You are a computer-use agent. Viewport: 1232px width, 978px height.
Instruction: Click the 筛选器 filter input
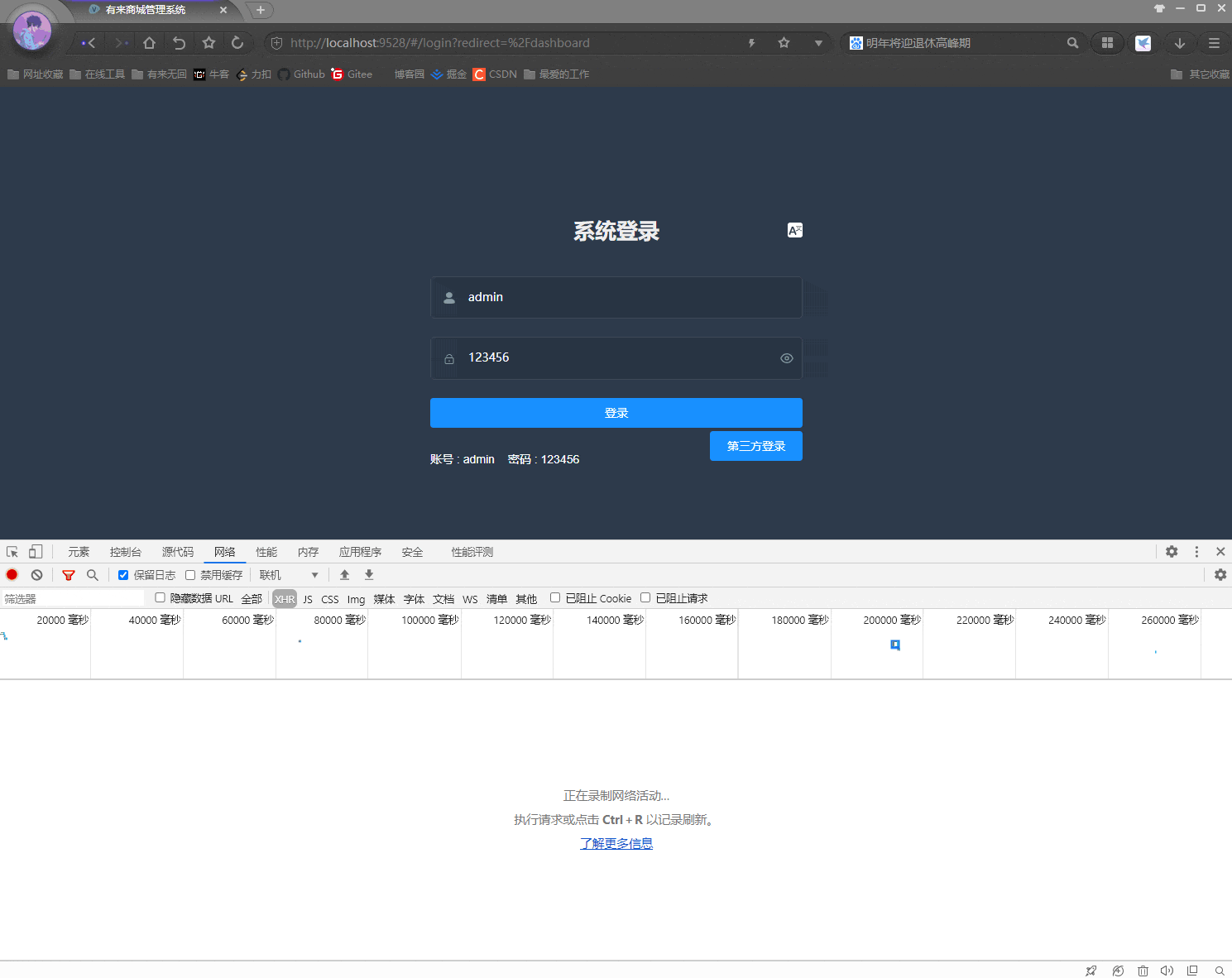73,598
